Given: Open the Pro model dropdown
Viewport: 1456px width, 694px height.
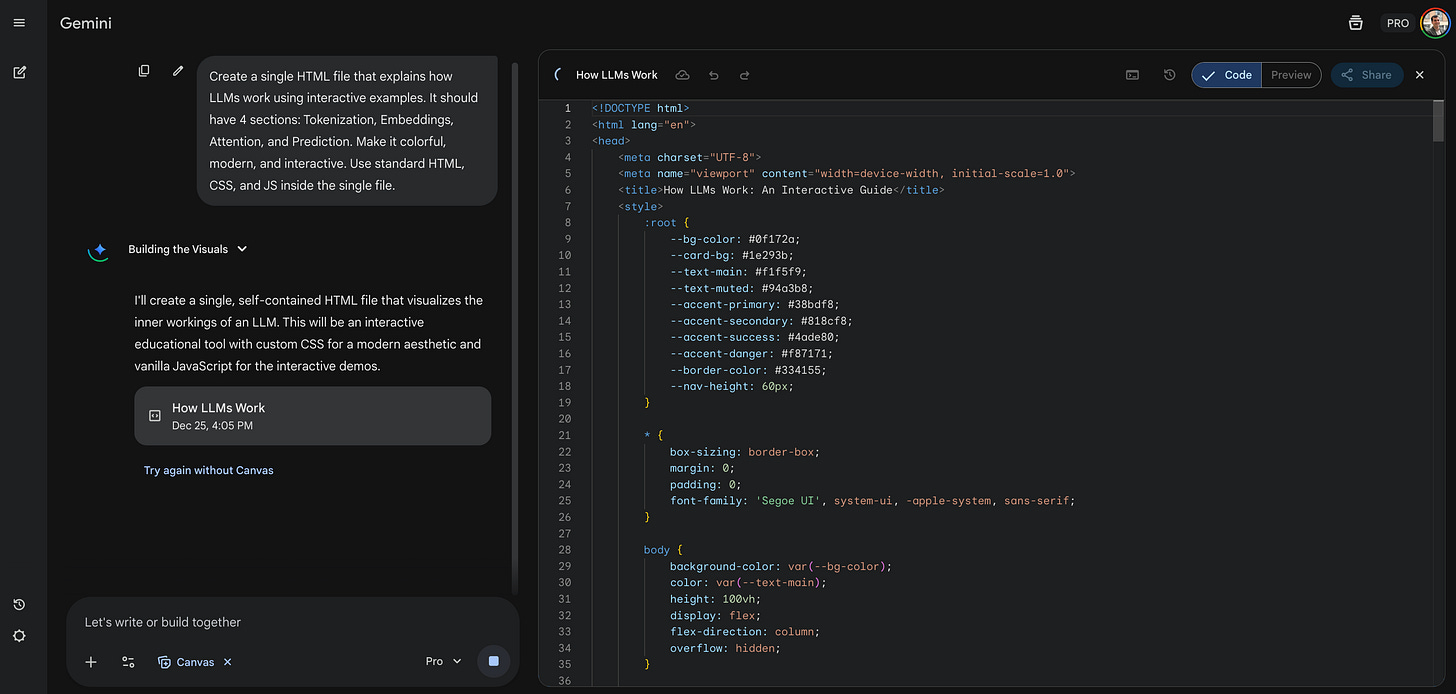Looking at the screenshot, I should pyautogui.click(x=442, y=661).
